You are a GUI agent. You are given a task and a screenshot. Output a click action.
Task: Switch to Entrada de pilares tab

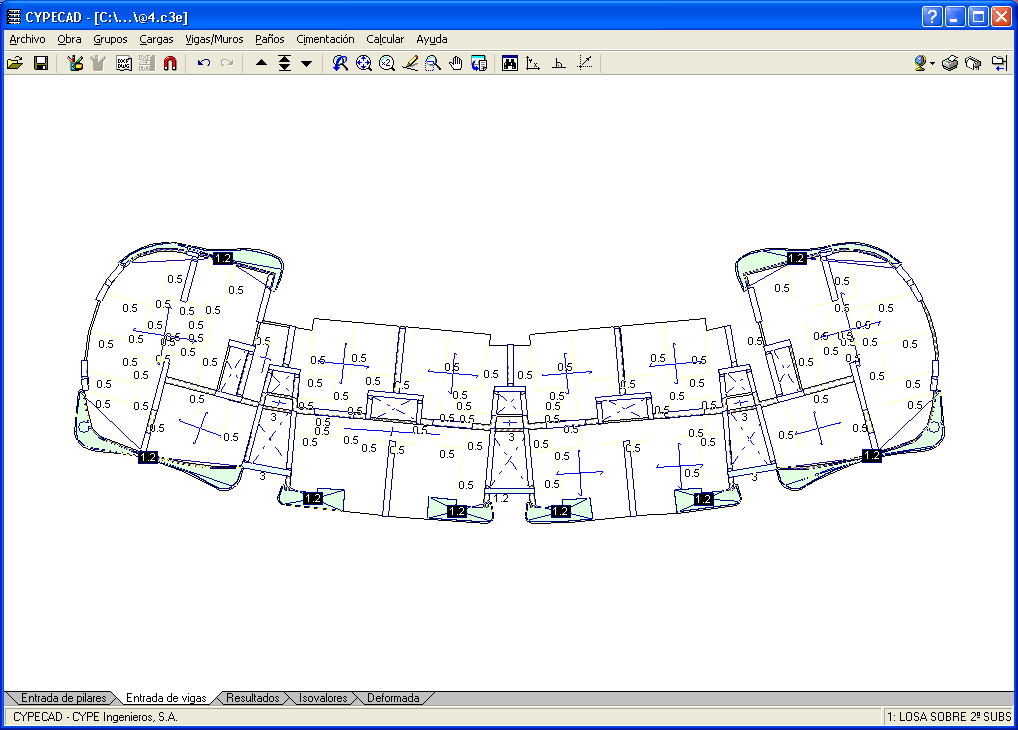[63, 698]
